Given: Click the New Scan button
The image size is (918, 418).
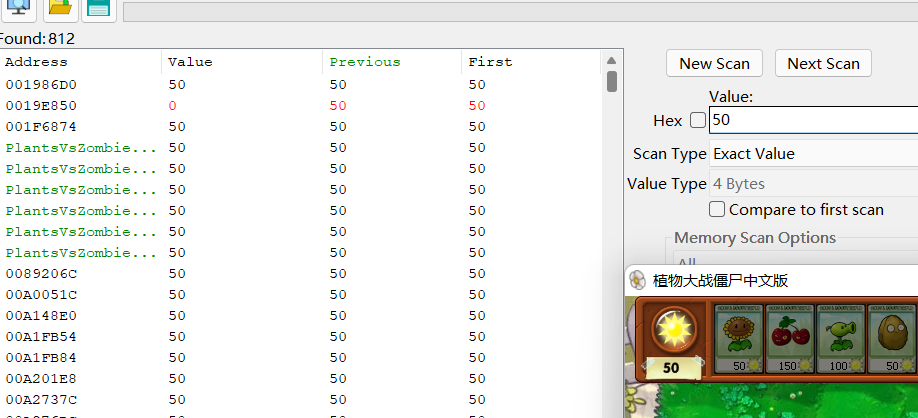Looking at the screenshot, I should coord(714,63).
